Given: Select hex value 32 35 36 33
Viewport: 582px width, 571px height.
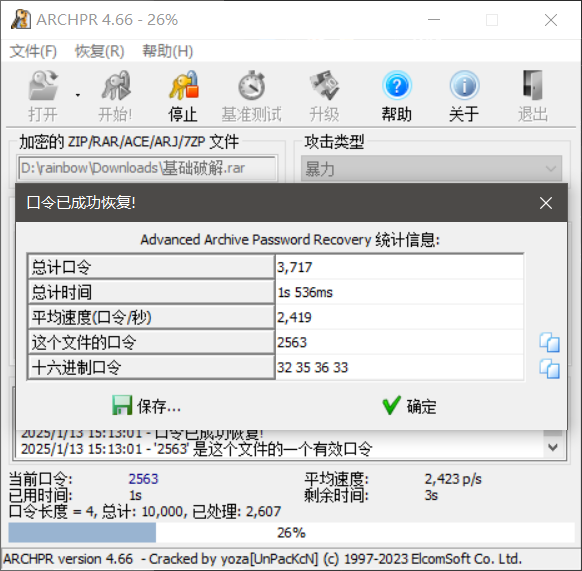Looking at the screenshot, I should (x=400, y=368).
